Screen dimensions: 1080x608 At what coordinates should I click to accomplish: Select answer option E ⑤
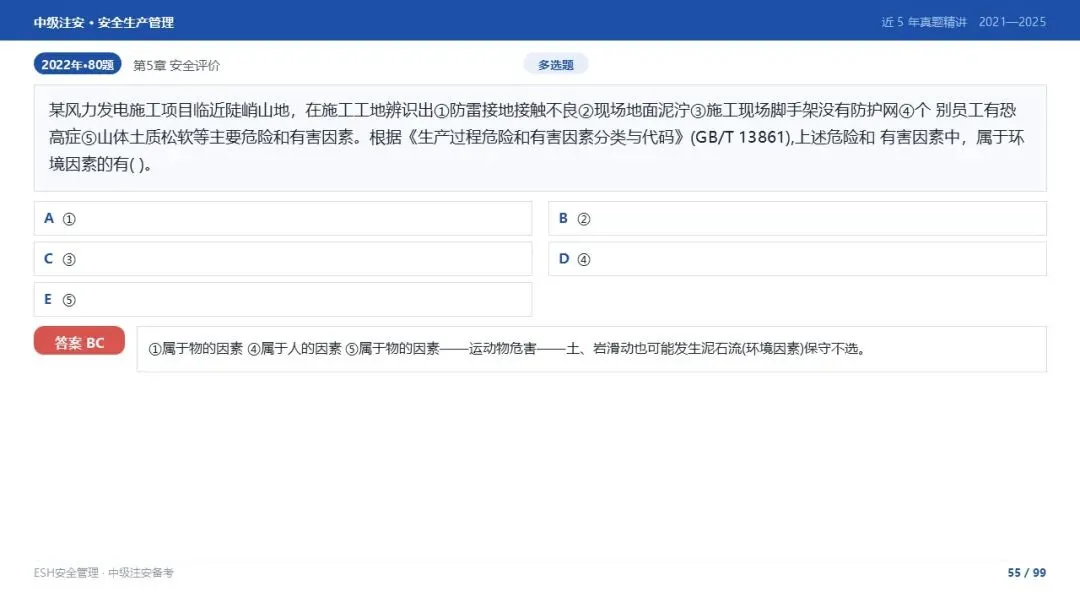pyautogui.click(x=283, y=300)
